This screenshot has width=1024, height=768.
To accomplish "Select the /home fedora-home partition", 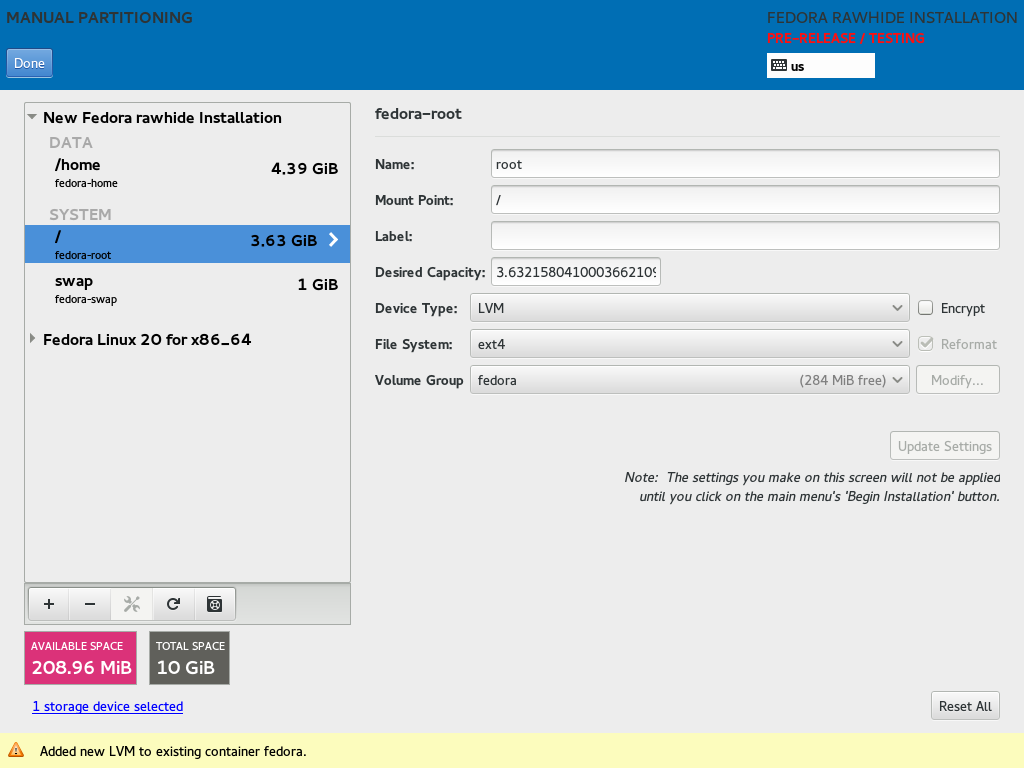I will point(187,172).
